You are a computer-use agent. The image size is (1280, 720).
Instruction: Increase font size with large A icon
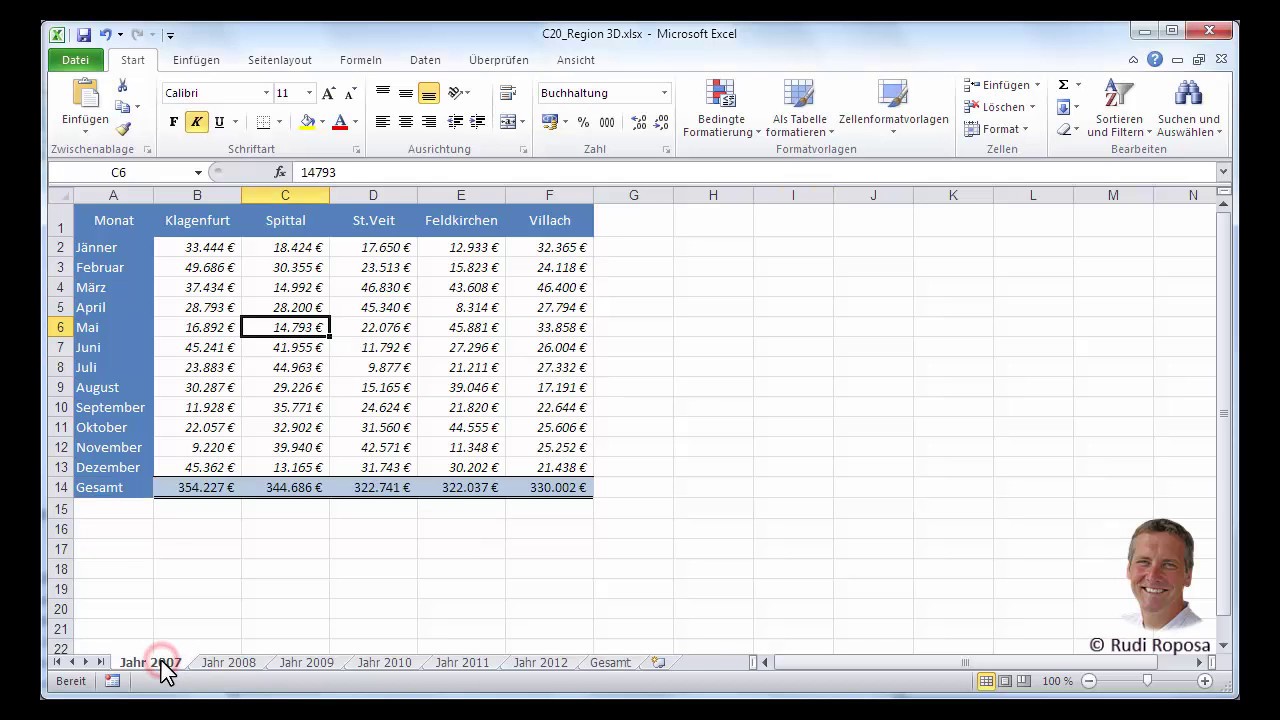(328, 93)
